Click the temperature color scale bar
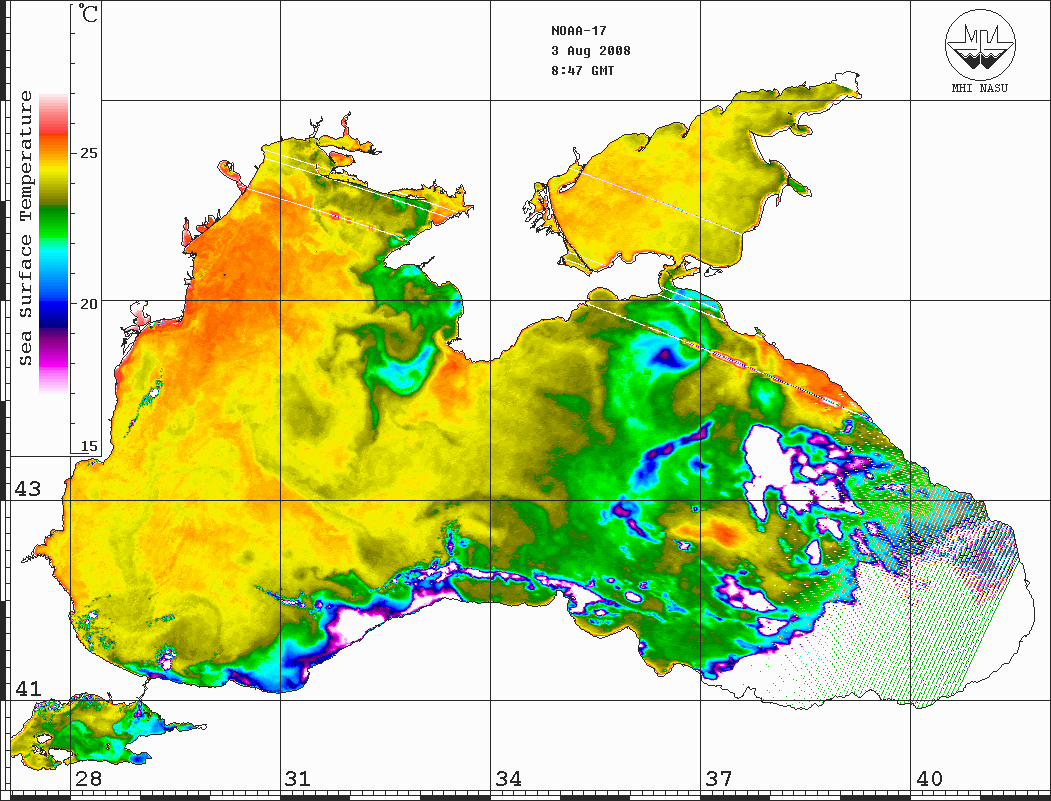Image resolution: width=1051 pixels, height=801 pixels. (x=54, y=243)
